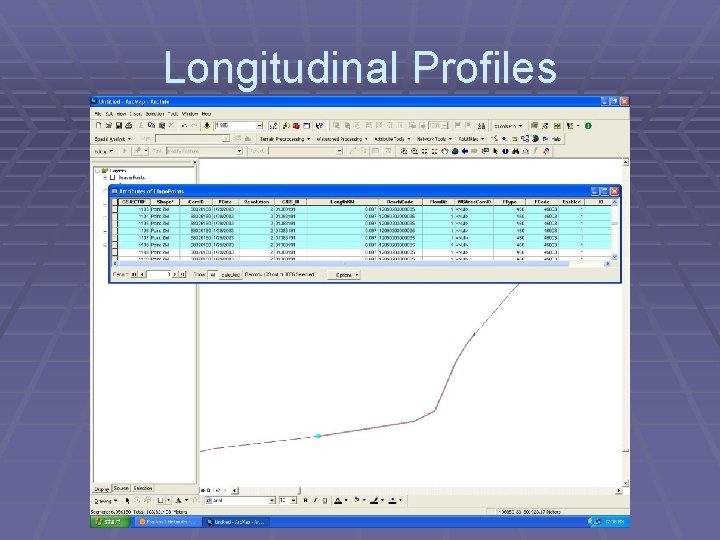
Task: Click the Italic formatting button
Action: (315, 501)
